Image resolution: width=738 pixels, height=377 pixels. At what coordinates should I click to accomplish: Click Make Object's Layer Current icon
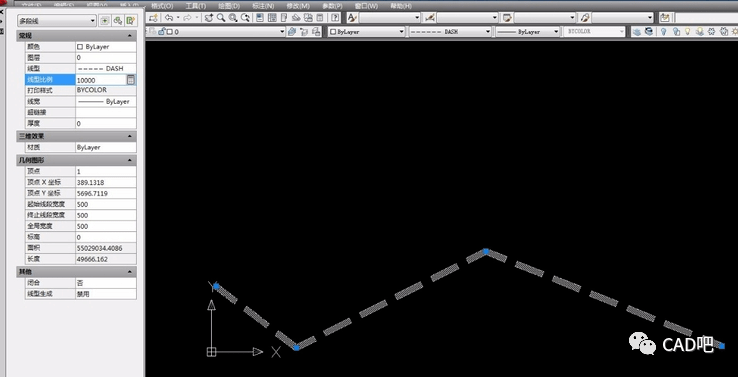tap(291, 32)
